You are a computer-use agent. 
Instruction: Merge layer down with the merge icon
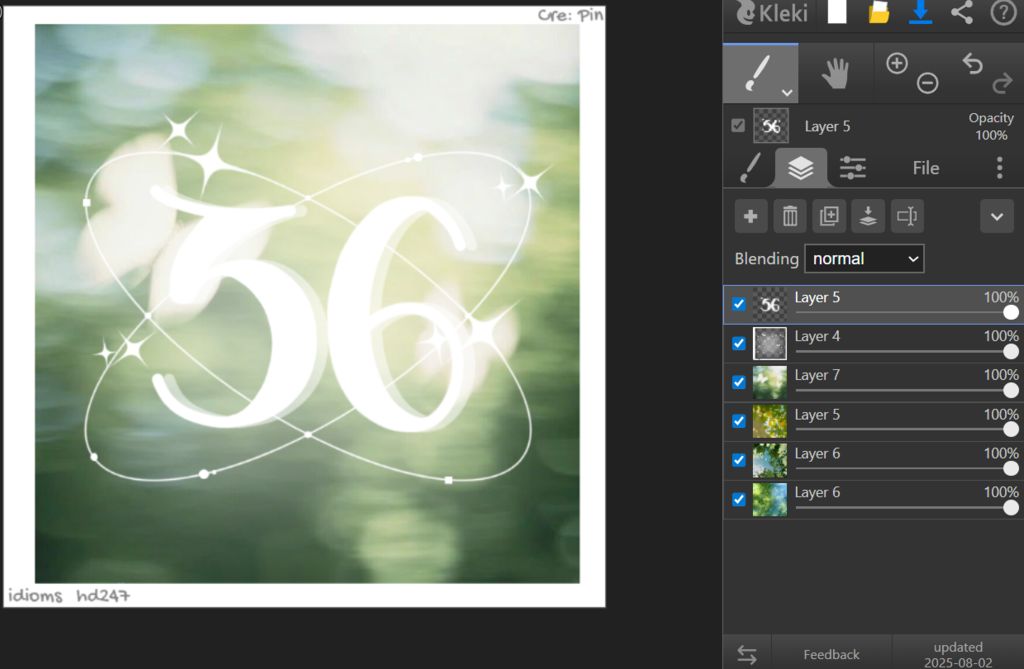[868, 216]
